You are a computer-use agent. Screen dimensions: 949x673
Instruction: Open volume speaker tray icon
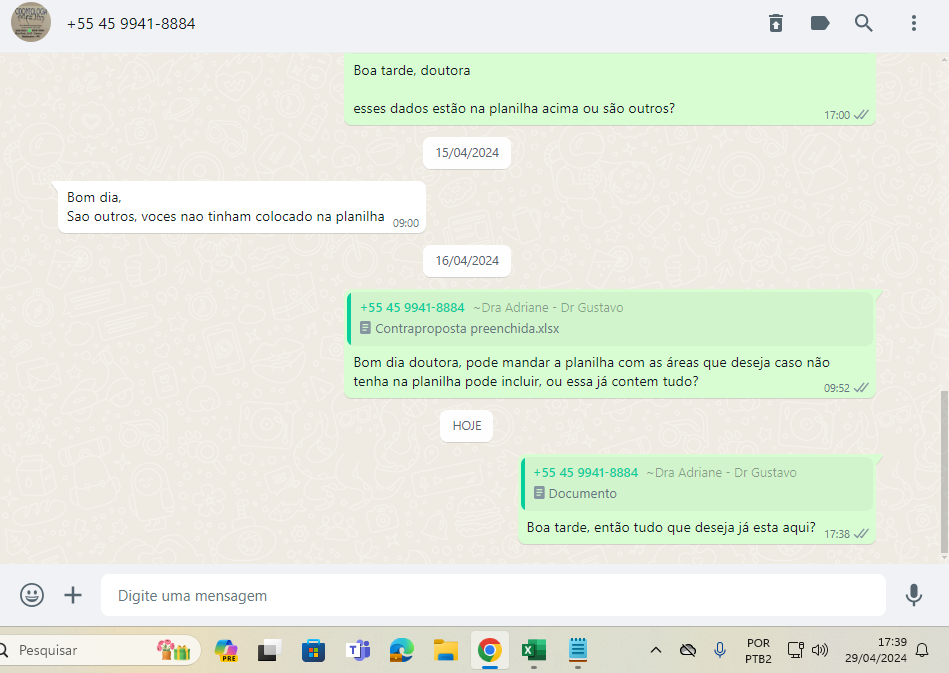point(819,650)
